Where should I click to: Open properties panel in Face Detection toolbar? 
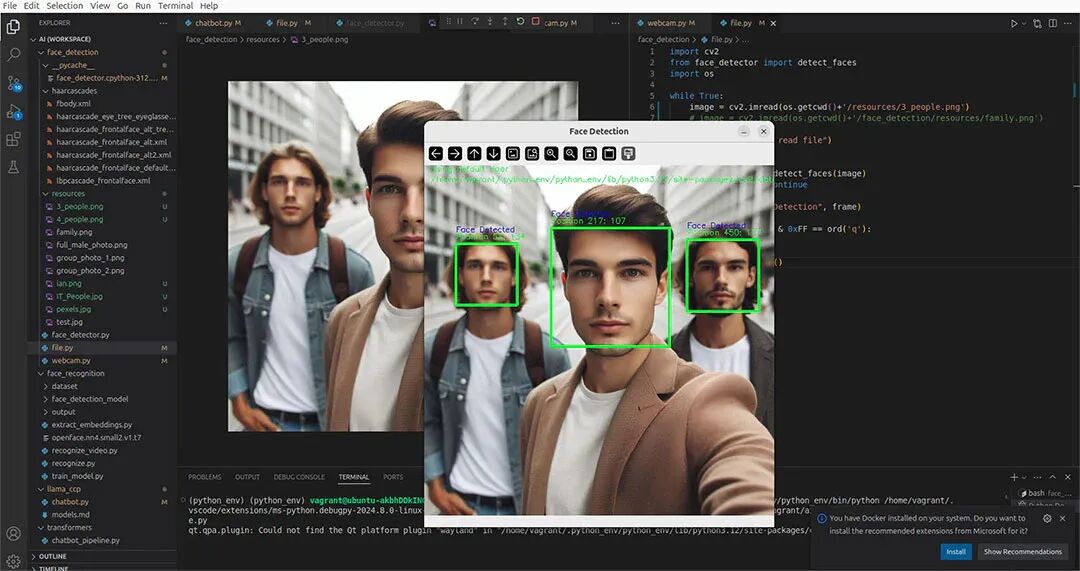627,153
